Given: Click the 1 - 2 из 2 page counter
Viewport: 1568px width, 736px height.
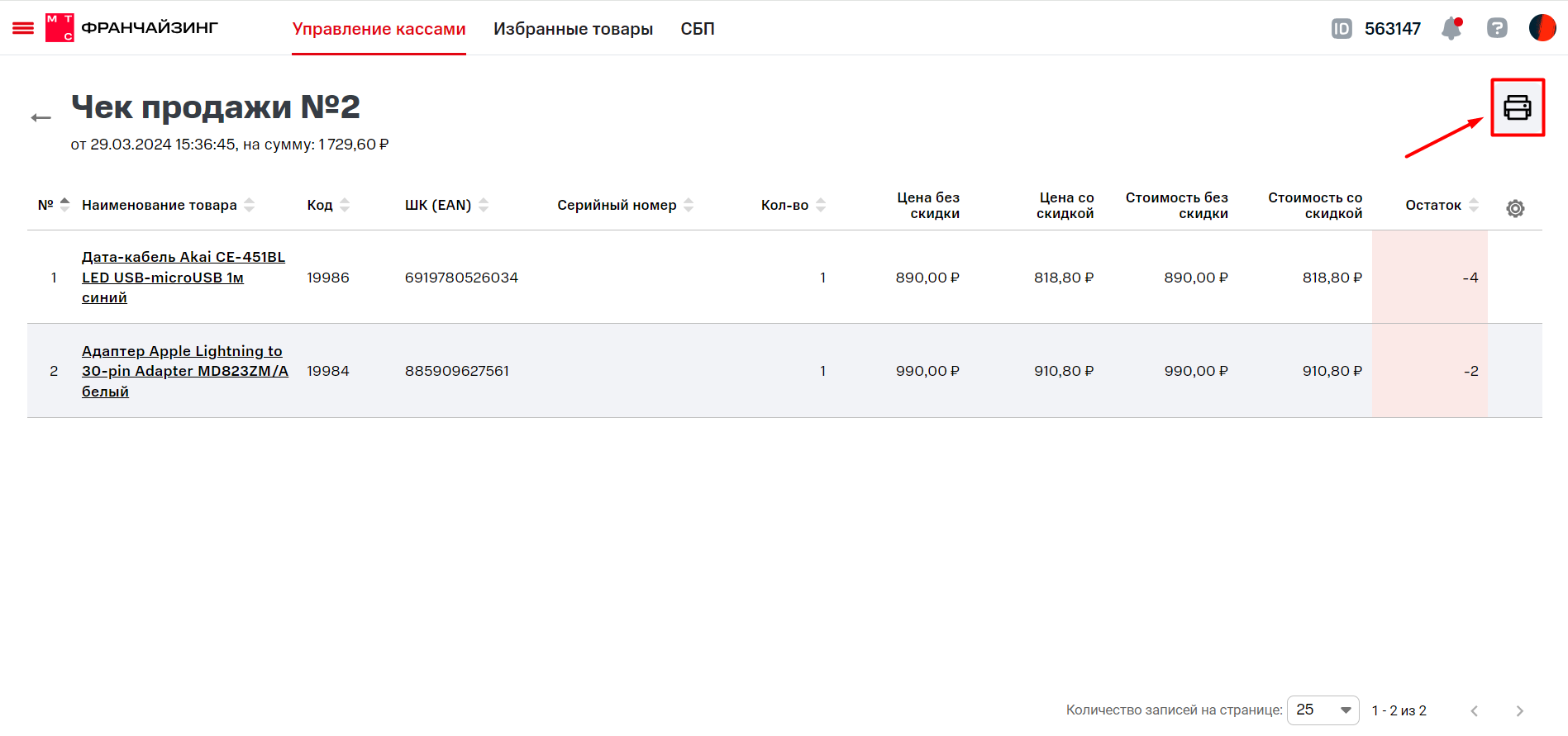Looking at the screenshot, I should (x=1399, y=710).
